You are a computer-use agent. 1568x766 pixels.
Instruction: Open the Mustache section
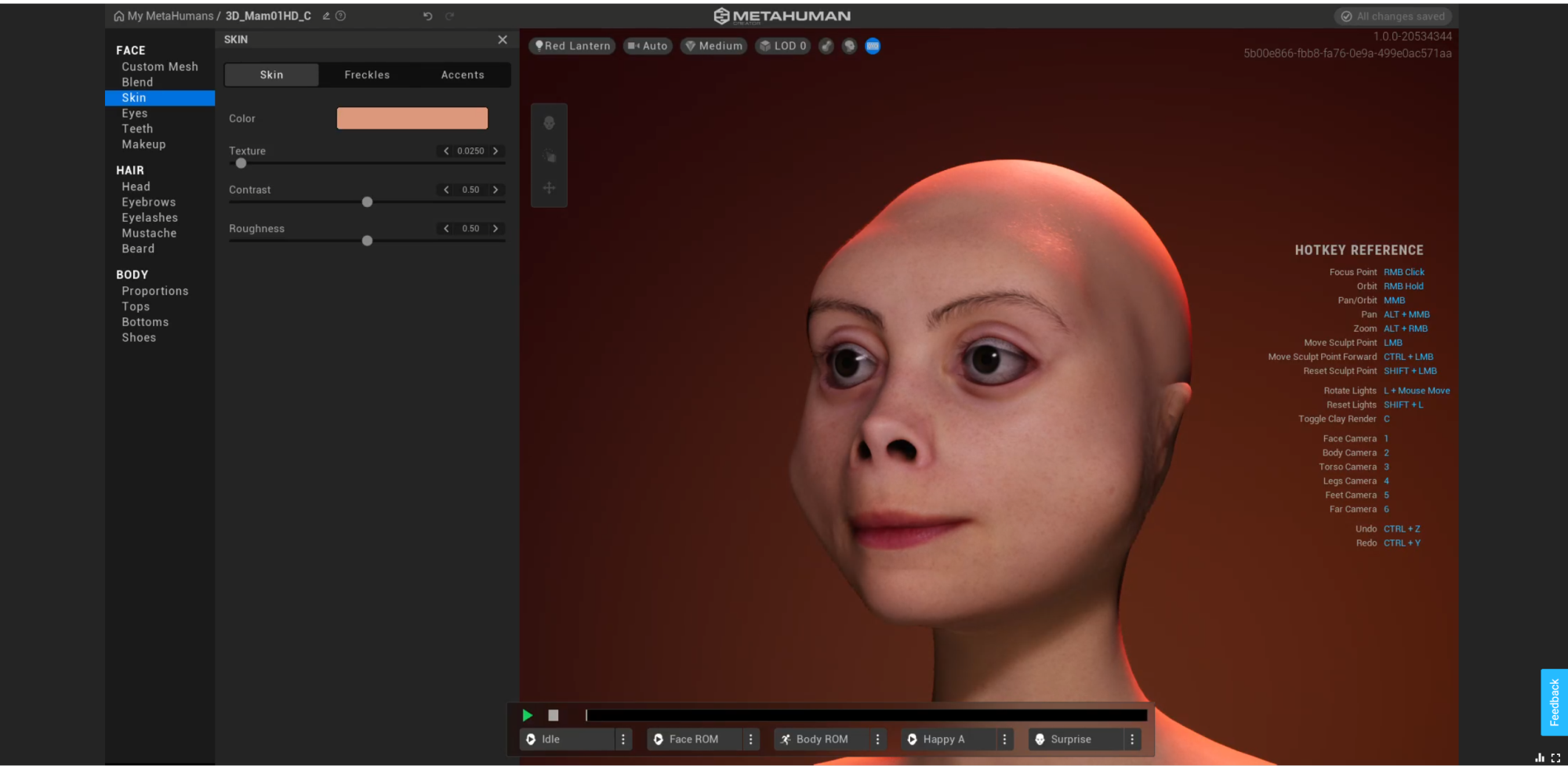[x=149, y=234]
